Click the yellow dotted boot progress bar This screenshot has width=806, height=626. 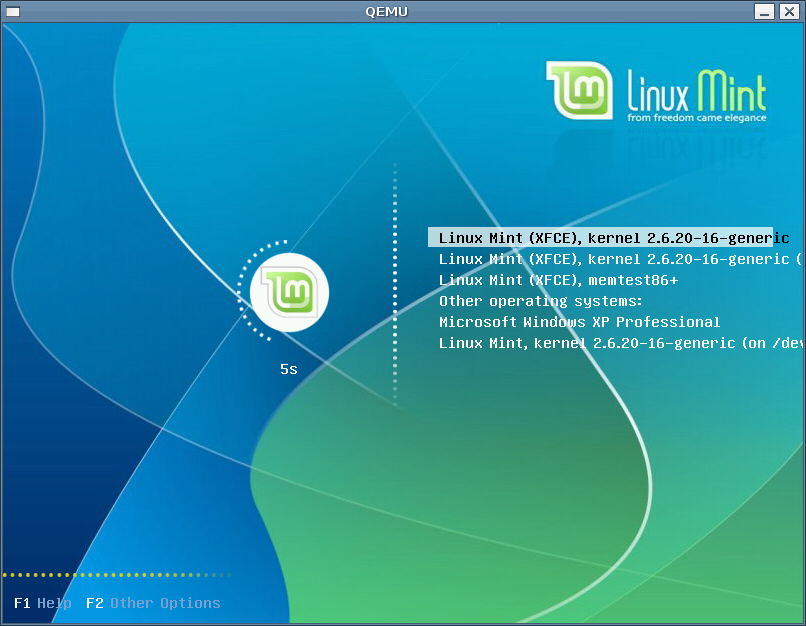117,575
